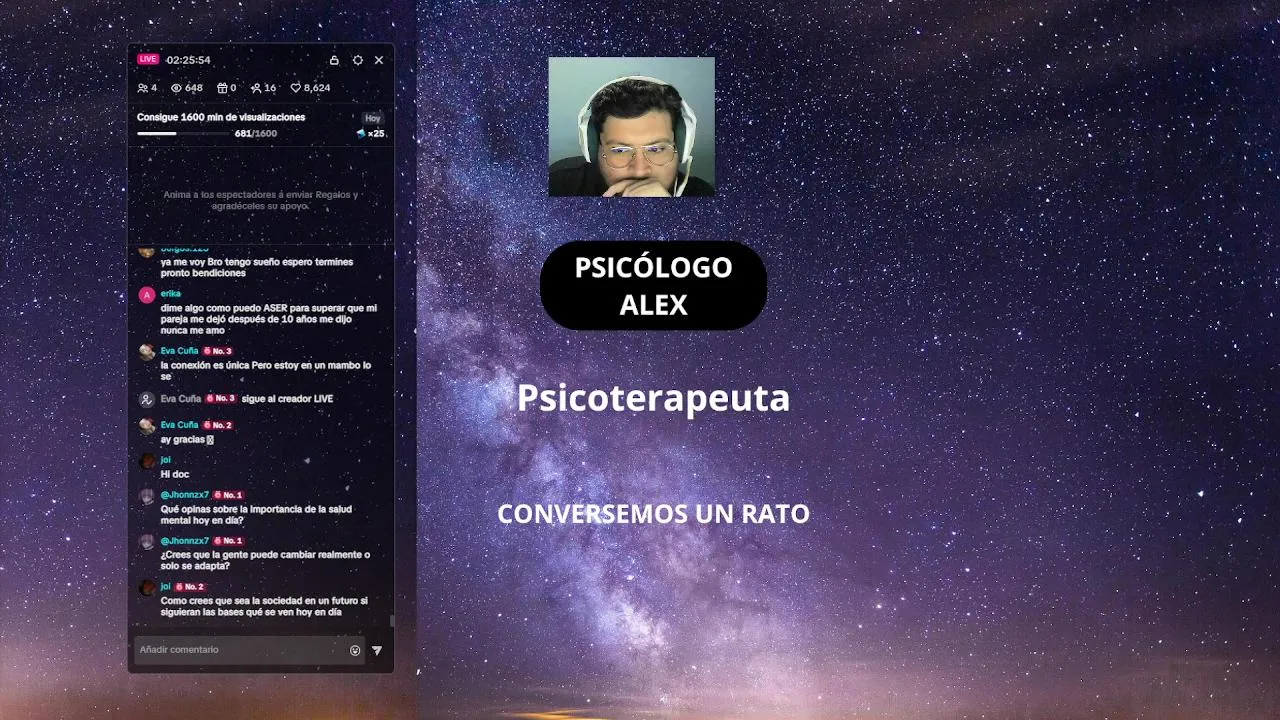
Task: Click the No. 2 badge above ay gracias
Action: pyautogui.click(x=217, y=425)
